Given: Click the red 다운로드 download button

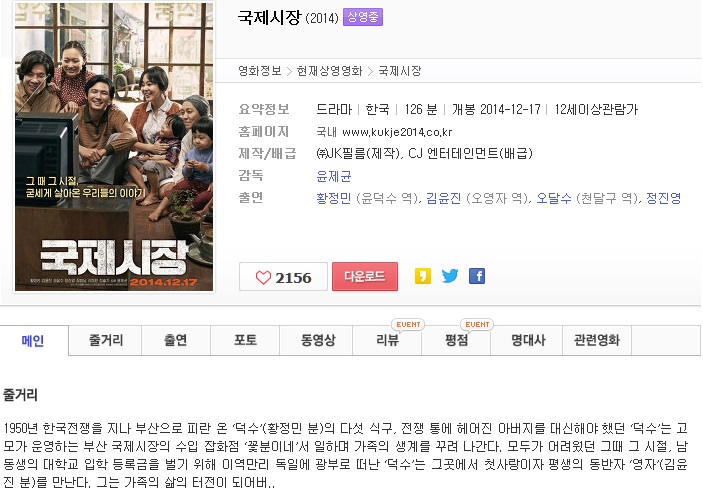Looking at the screenshot, I should [365, 277].
